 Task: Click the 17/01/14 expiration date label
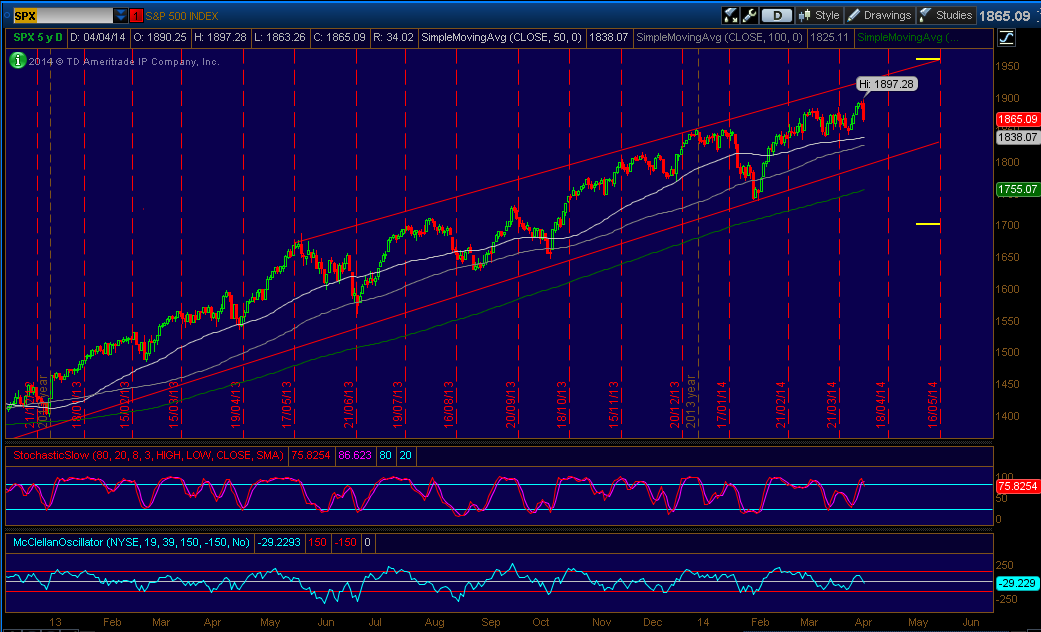(722, 404)
